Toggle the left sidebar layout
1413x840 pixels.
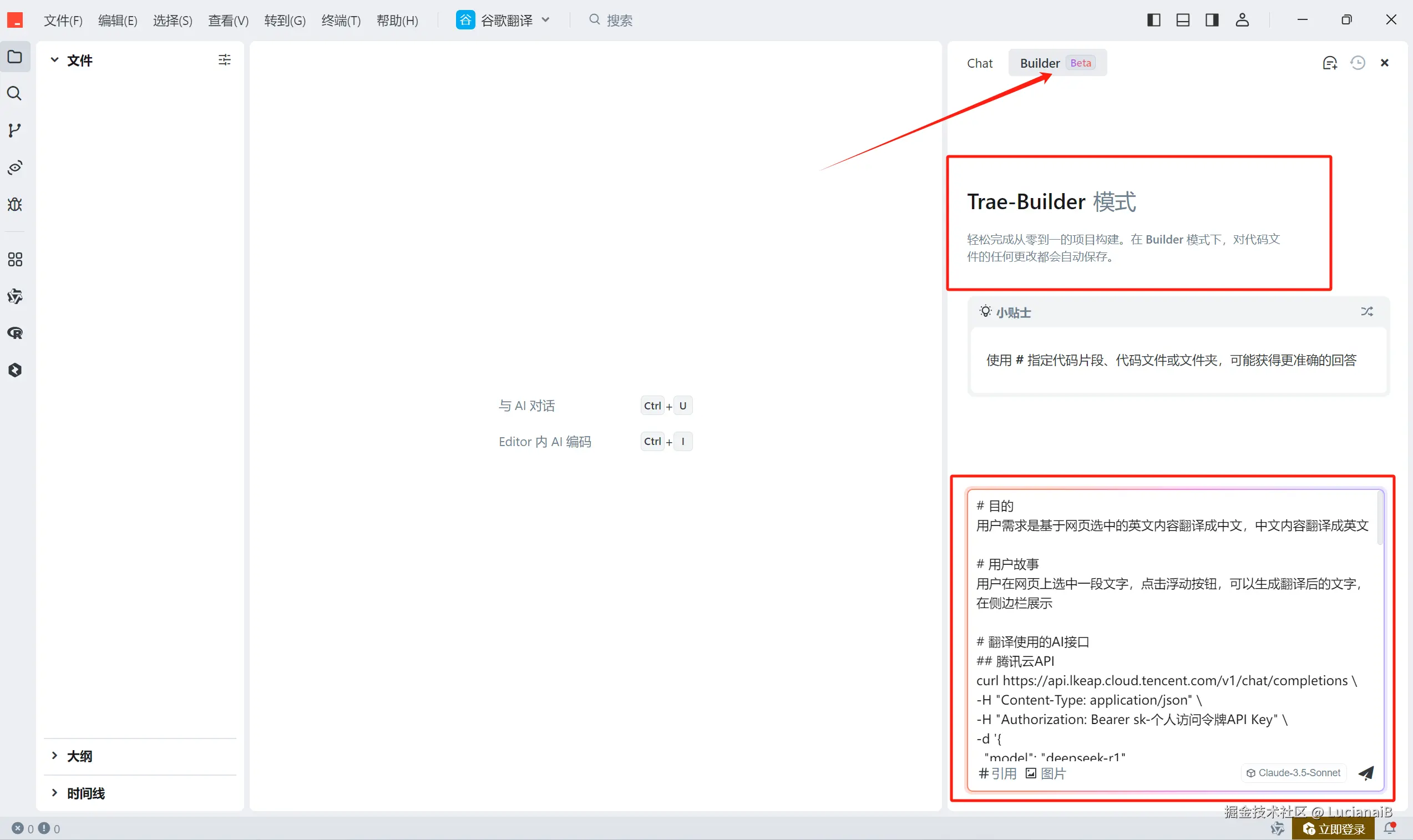click(1153, 21)
